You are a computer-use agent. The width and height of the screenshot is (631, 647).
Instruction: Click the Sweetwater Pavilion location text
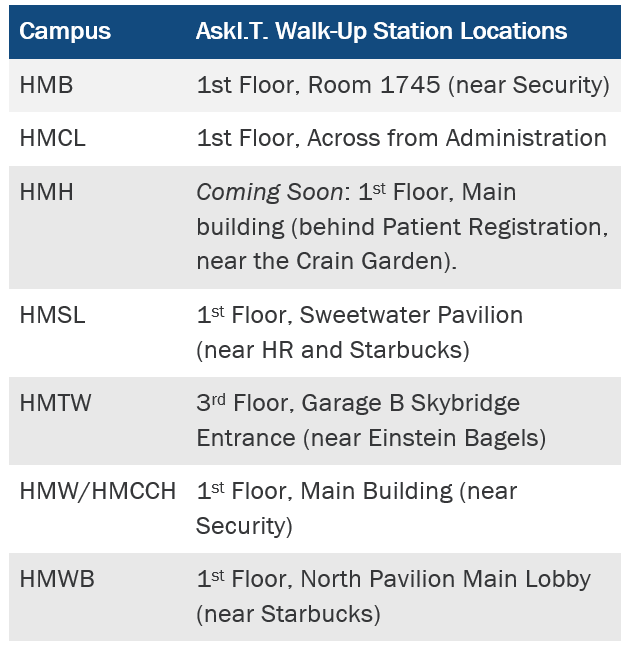(x=410, y=315)
